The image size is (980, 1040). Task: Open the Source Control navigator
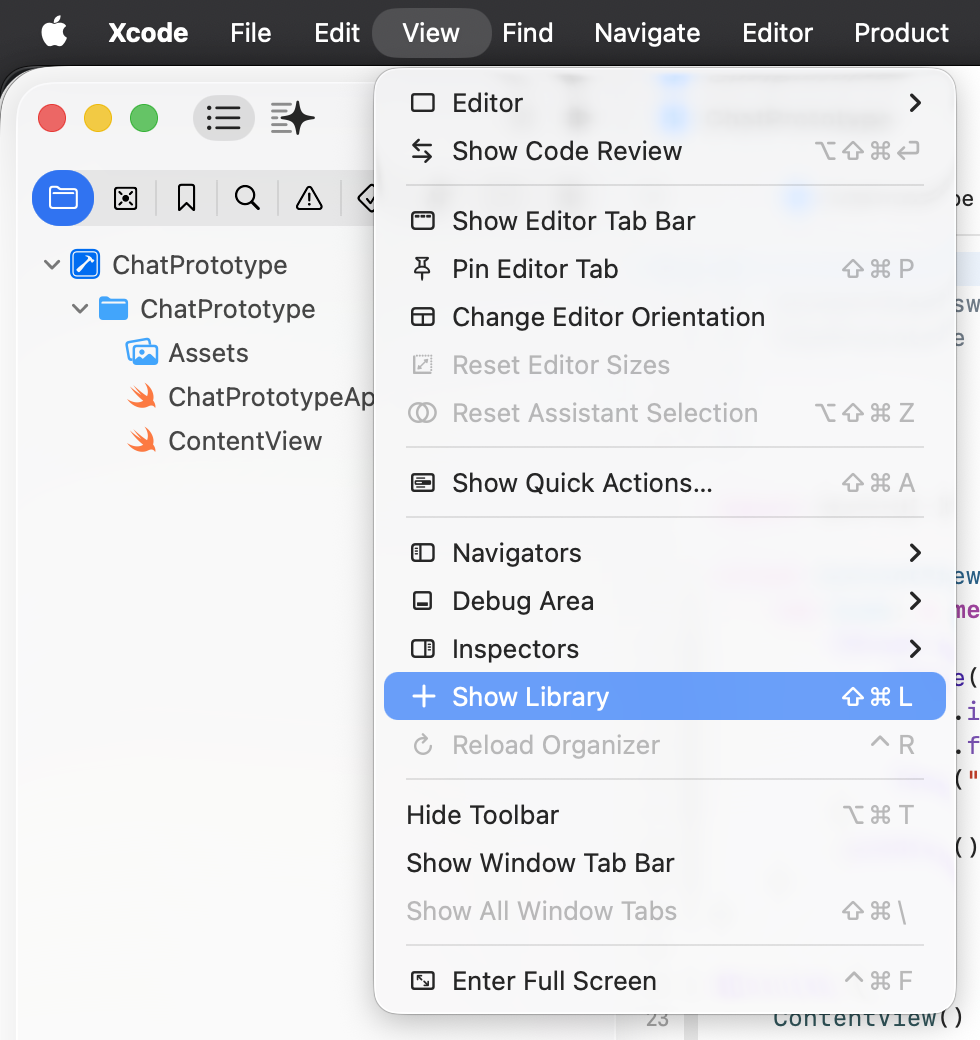tap(125, 198)
